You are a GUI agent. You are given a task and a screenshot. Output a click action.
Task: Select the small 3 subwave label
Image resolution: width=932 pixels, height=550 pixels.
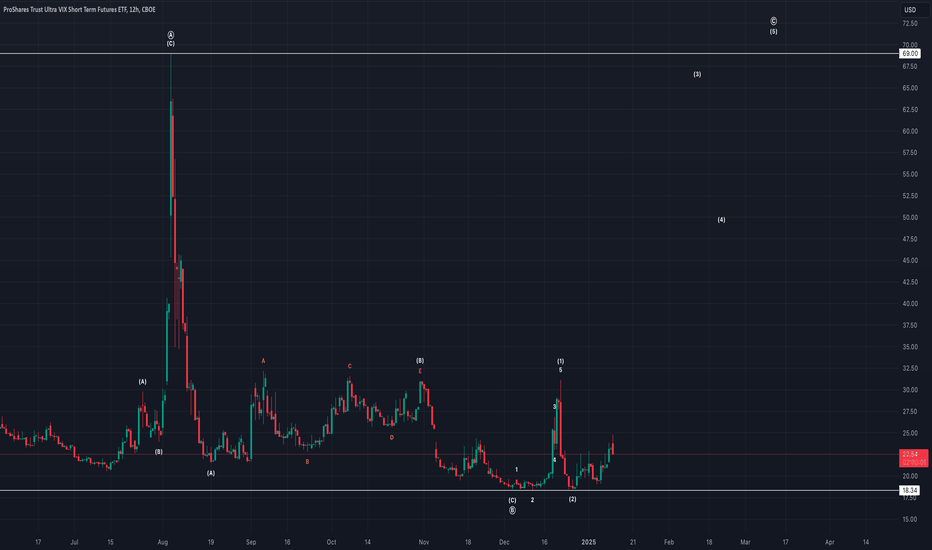(555, 407)
